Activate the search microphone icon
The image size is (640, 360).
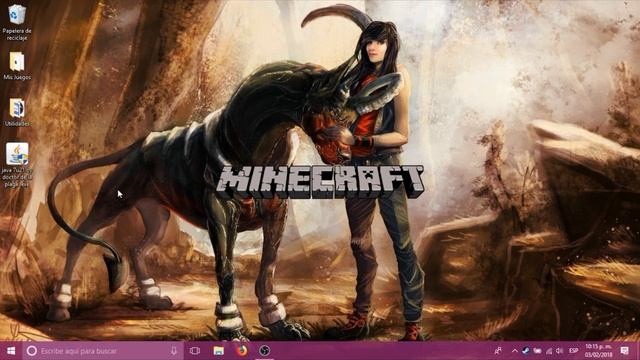(x=174, y=351)
